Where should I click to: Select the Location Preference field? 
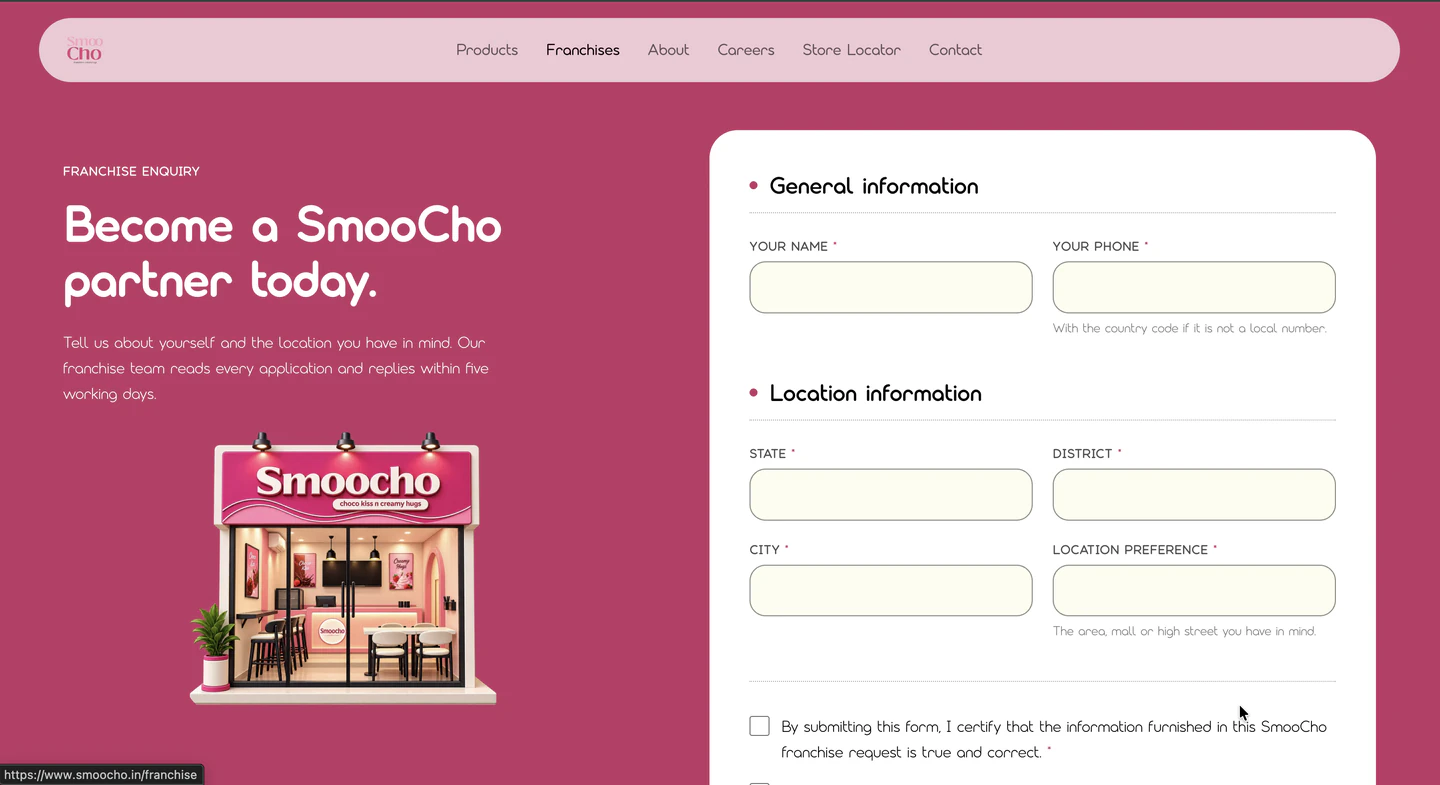(1194, 590)
